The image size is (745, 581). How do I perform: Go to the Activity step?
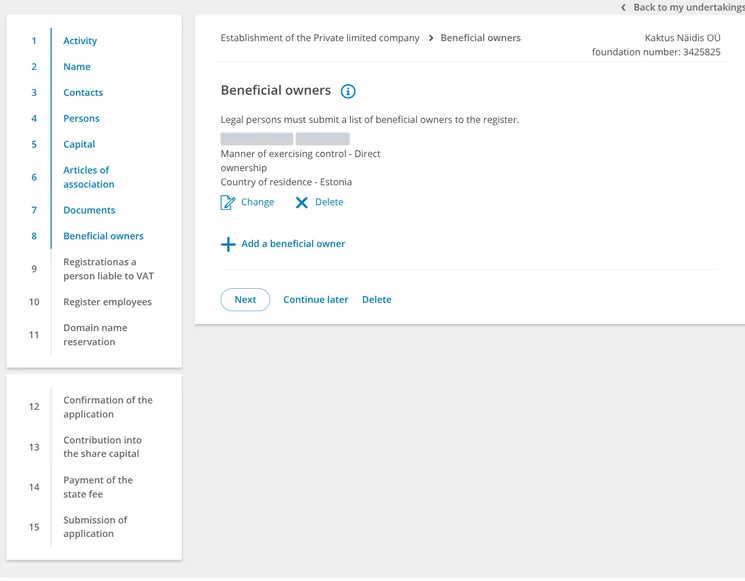click(80, 41)
